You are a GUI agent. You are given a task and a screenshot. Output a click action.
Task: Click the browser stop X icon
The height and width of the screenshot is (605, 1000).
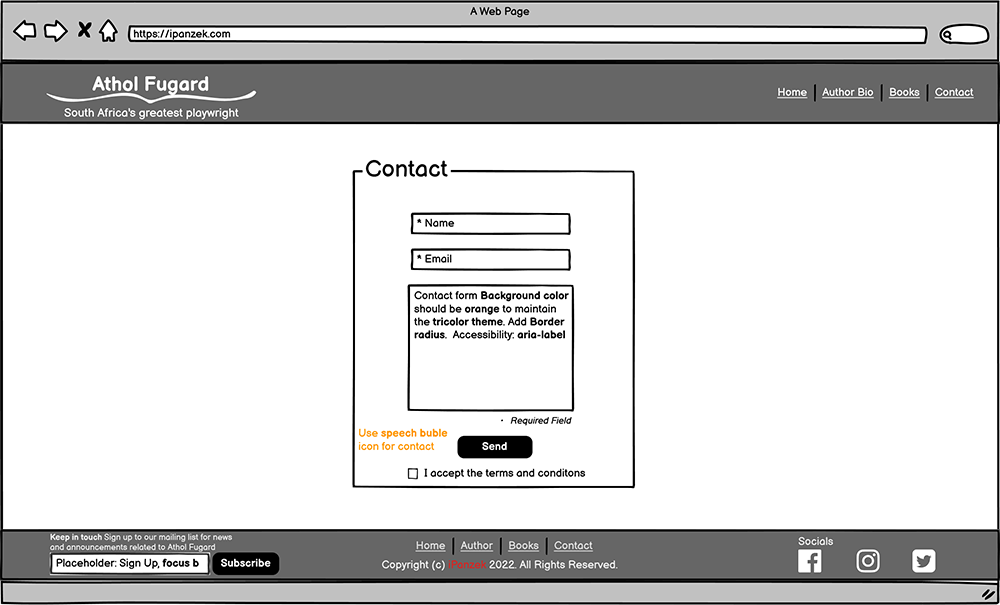(84, 29)
